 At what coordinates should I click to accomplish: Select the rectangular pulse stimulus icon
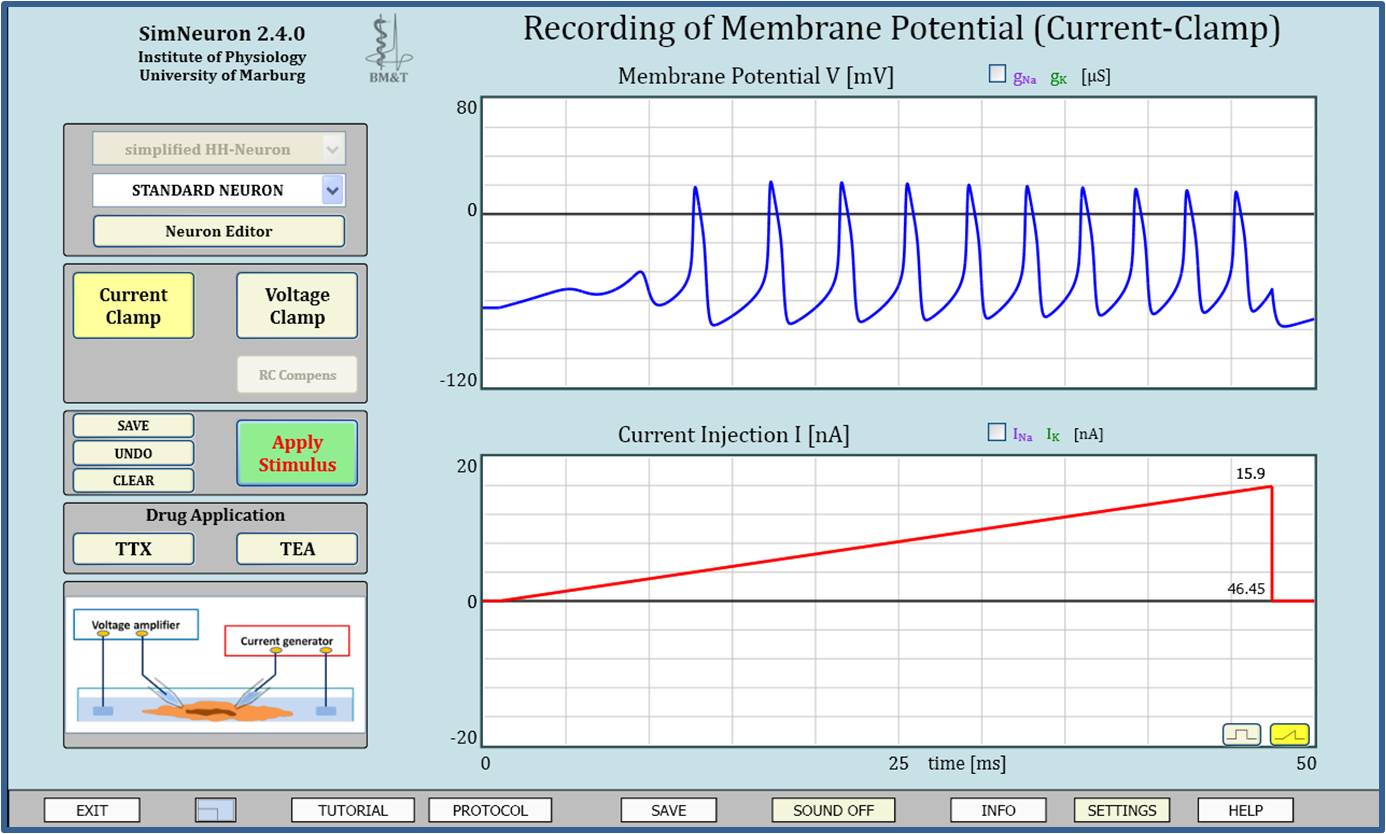[1241, 735]
